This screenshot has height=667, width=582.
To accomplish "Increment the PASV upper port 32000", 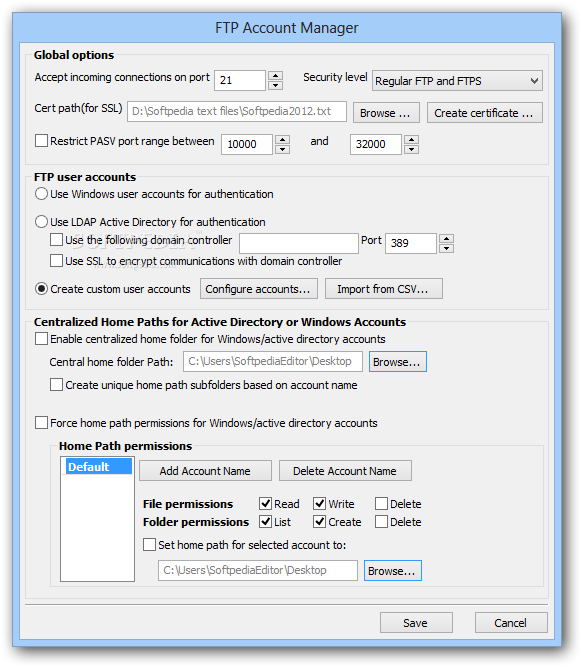I will pyautogui.click(x=411, y=140).
